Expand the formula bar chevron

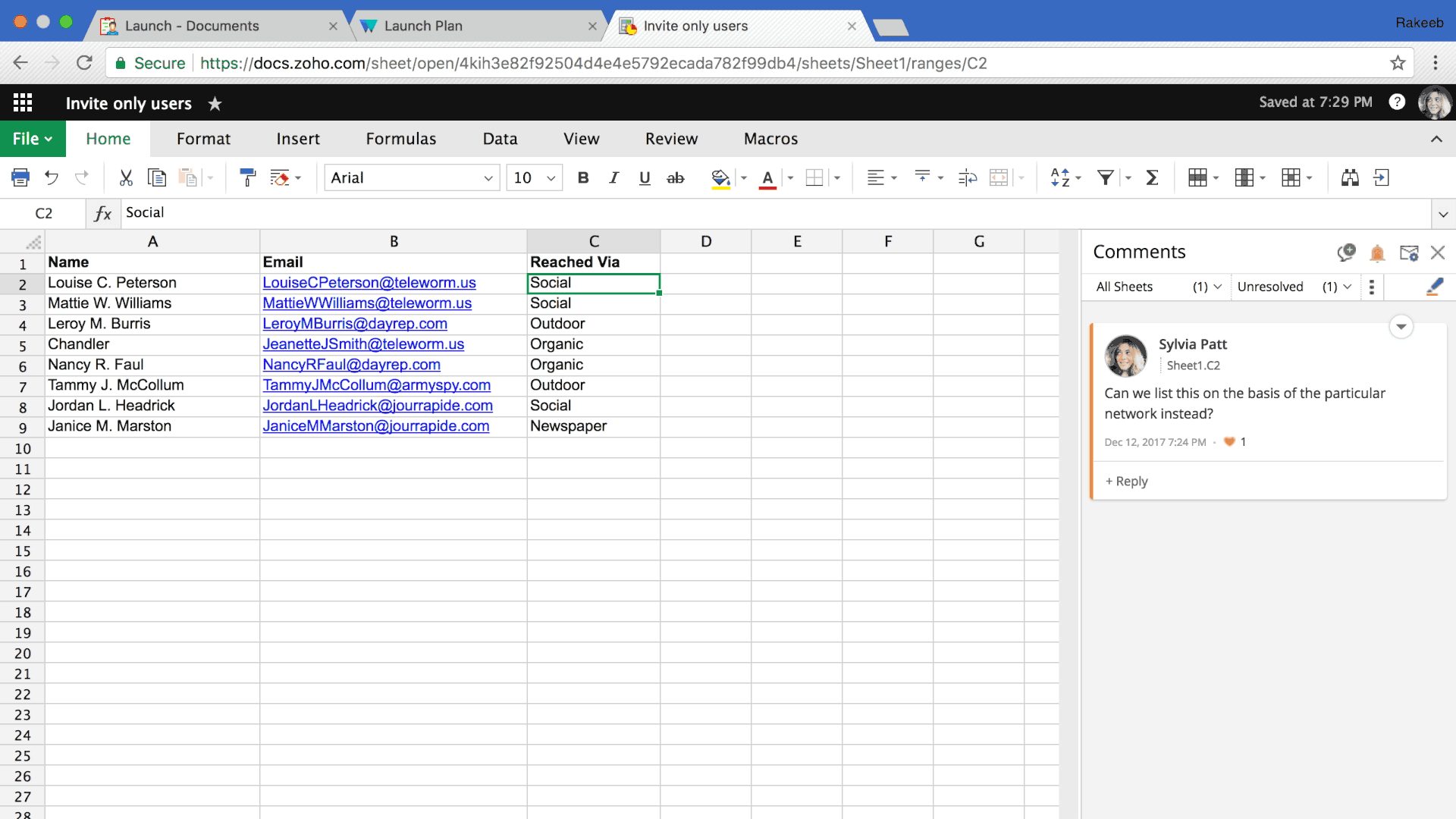click(x=1442, y=214)
